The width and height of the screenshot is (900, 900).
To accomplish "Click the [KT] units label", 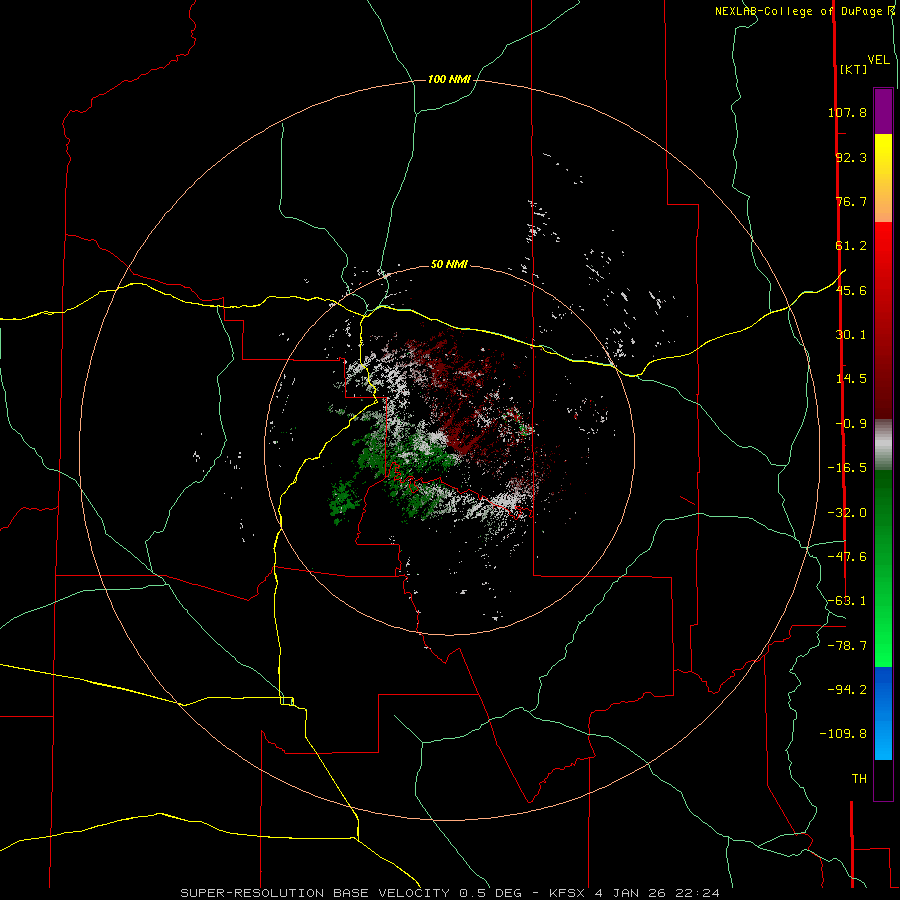I will [854, 69].
